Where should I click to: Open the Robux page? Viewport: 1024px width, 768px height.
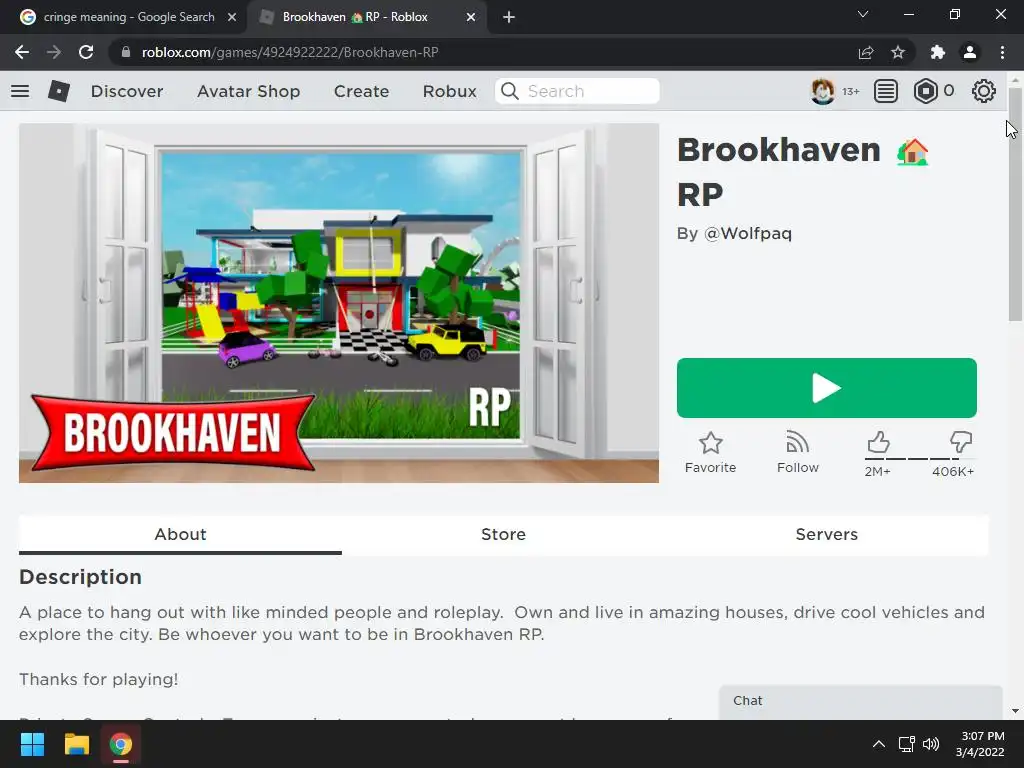(449, 91)
